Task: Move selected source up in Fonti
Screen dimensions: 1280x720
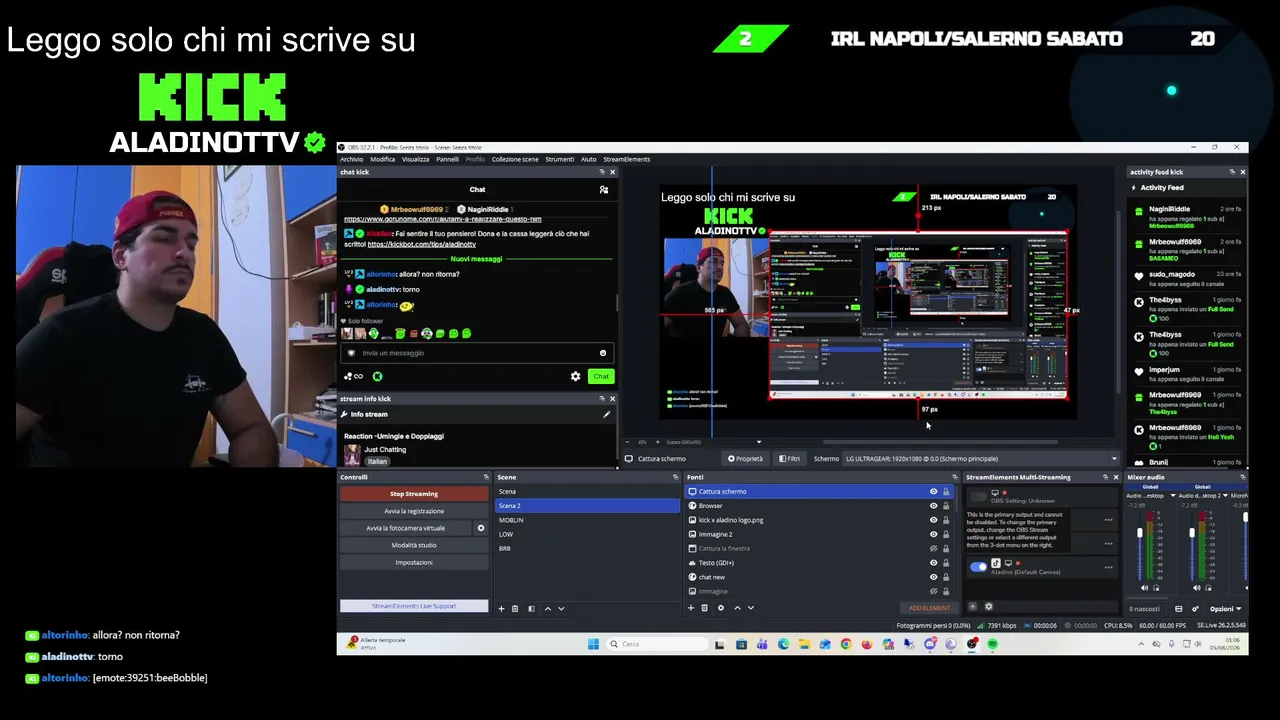Action: point(737,608)
